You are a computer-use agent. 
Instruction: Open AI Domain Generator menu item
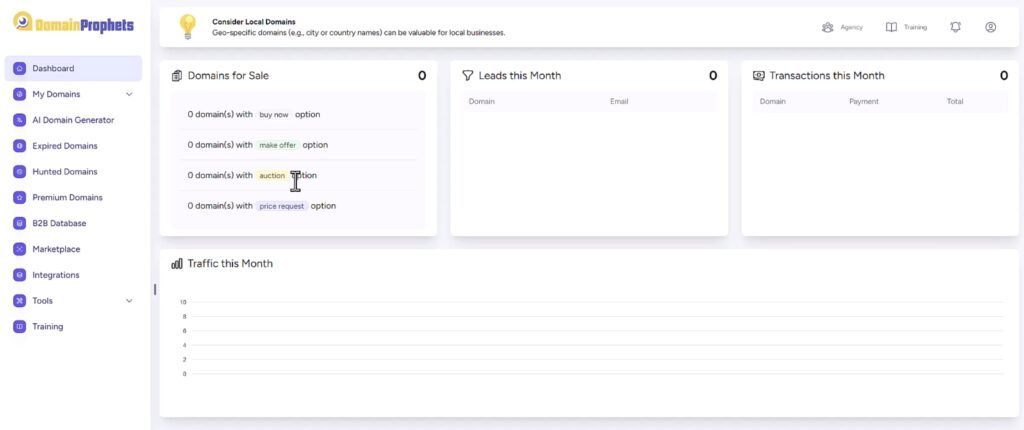click(73, 120)
